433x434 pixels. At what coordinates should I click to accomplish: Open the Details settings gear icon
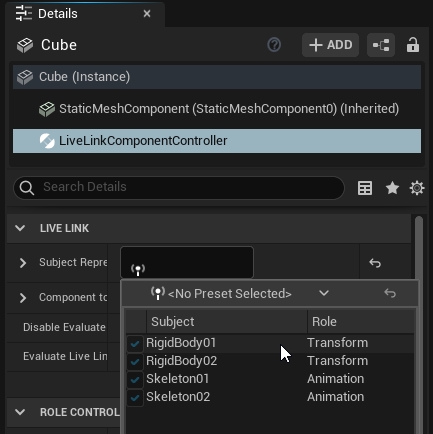pos(417,188)
